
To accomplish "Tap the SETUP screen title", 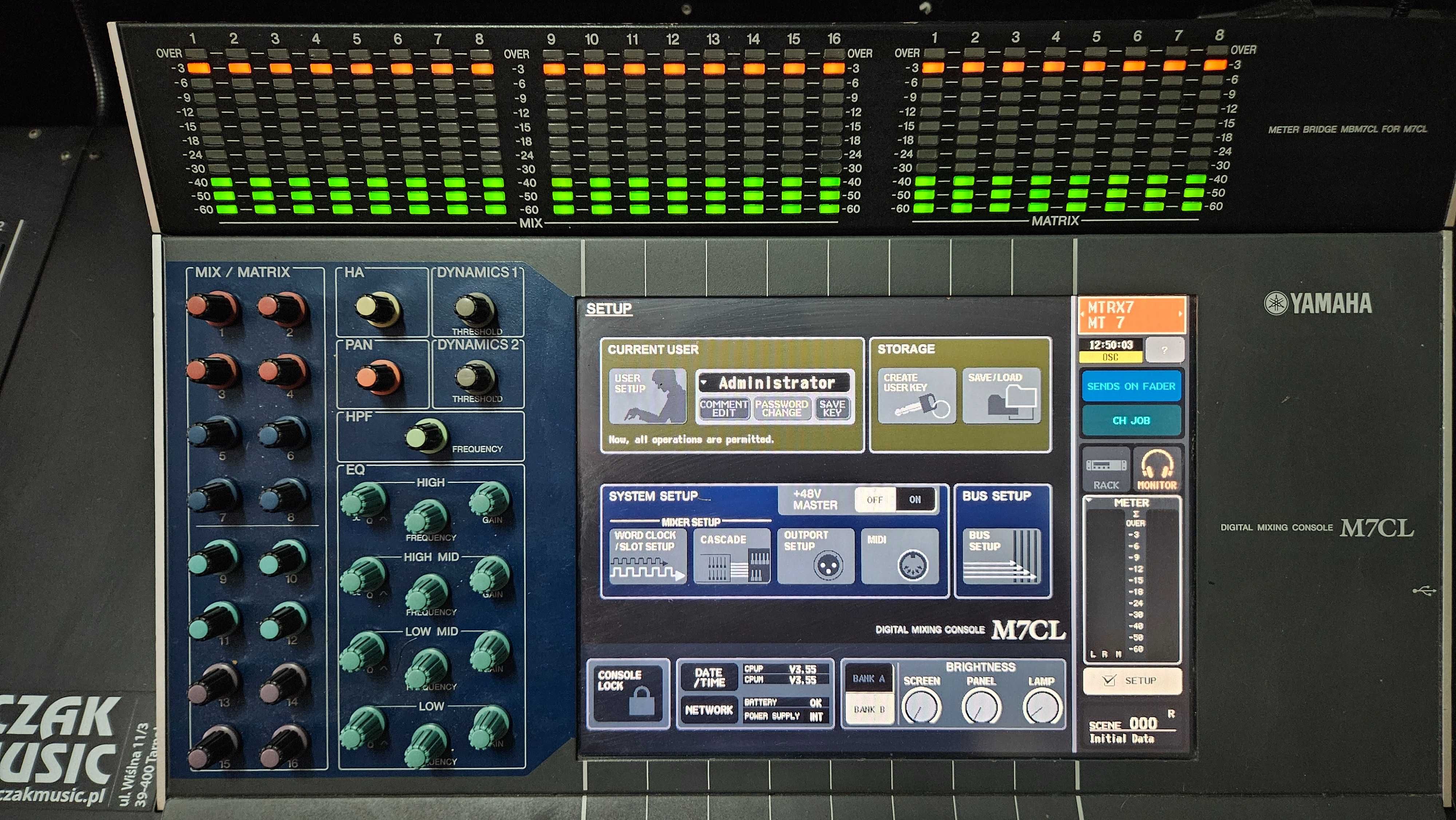I will point(609,309).
